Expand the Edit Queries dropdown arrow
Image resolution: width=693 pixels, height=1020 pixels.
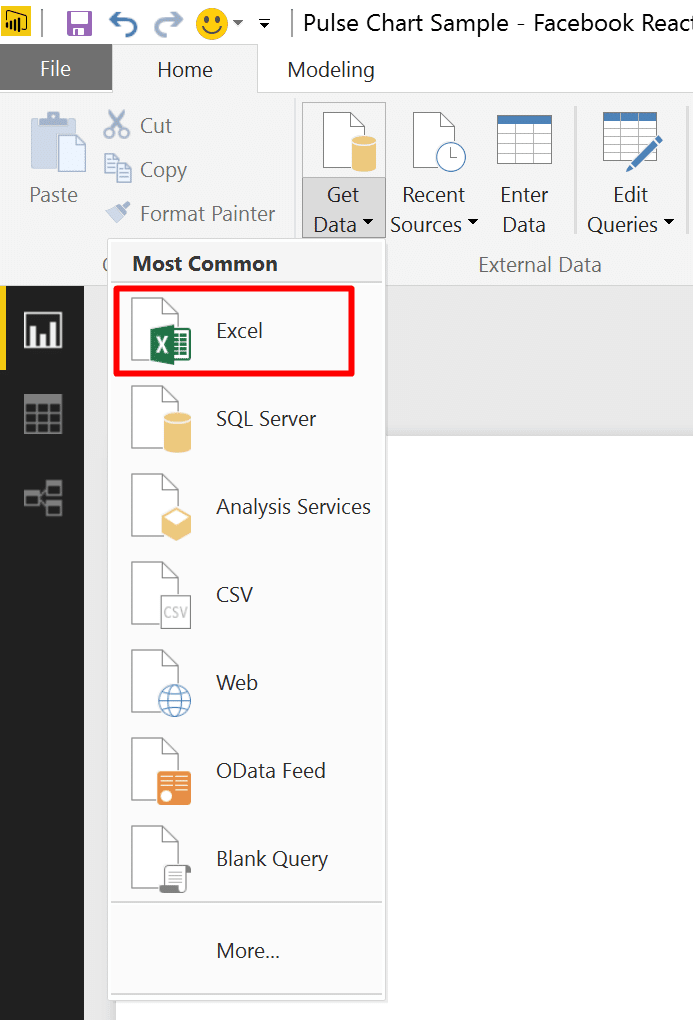pyautogui.click(x=669, y=222)
